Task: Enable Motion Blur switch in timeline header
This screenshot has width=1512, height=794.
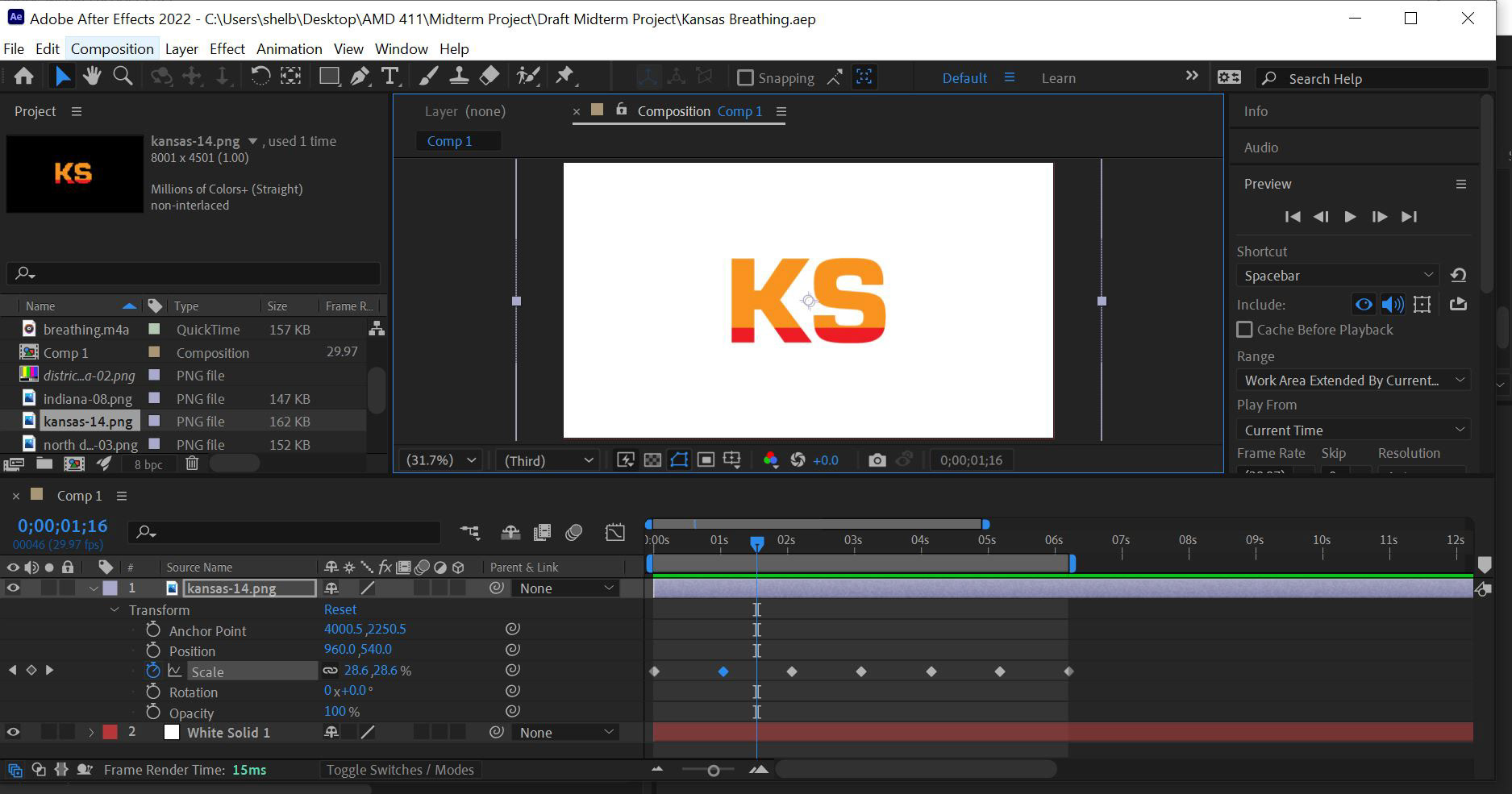Action: (x=573, y=532)
